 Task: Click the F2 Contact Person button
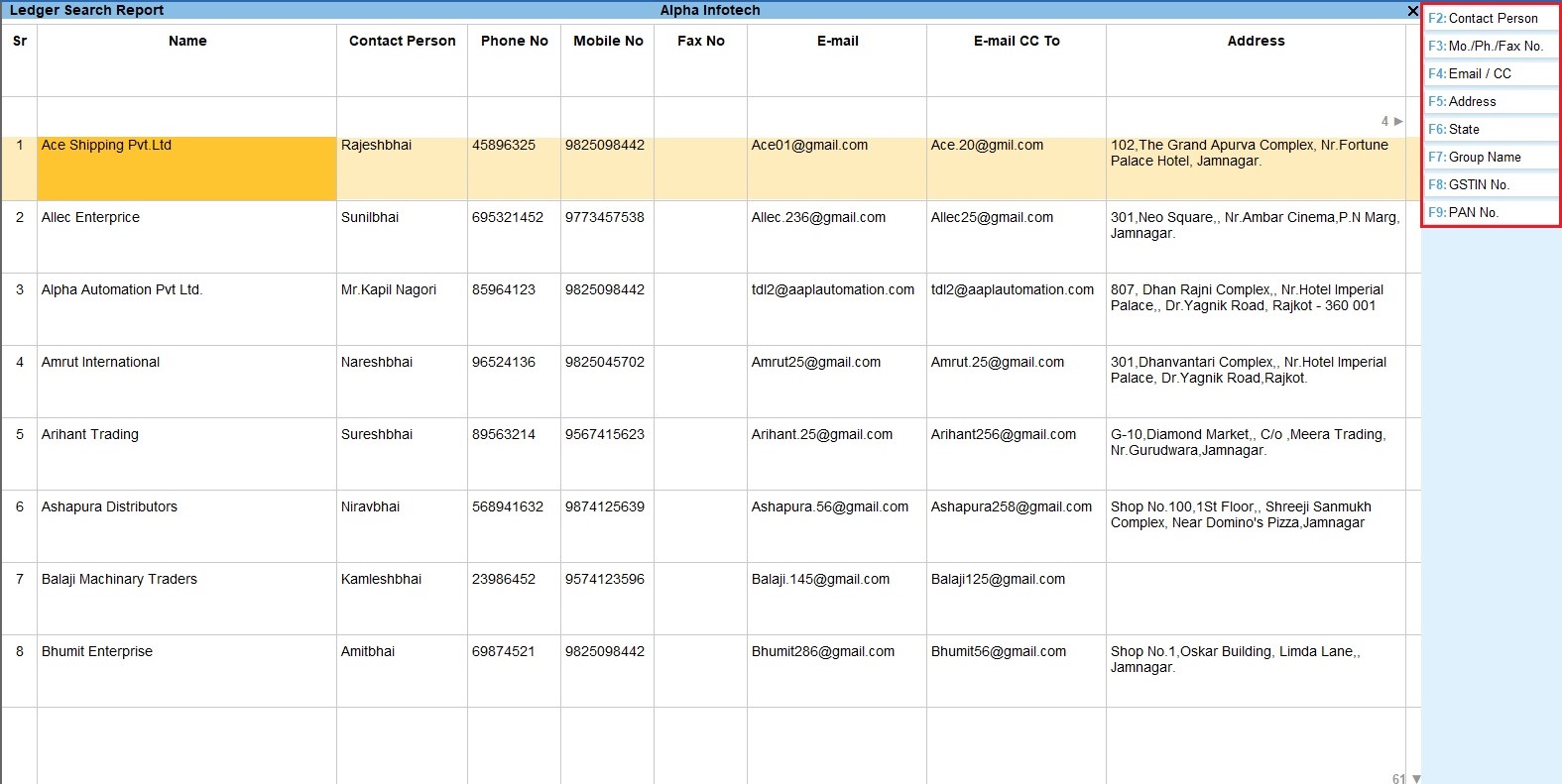coord(1491,18)
